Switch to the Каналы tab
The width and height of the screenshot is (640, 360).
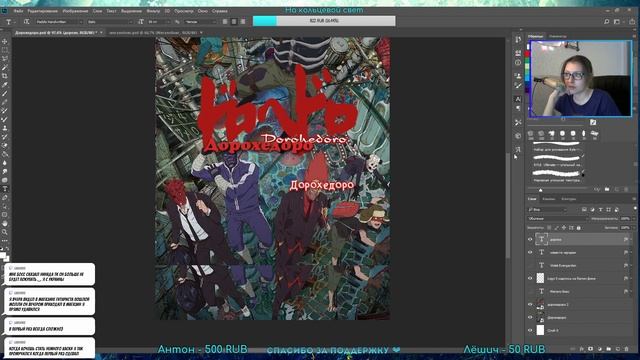[x=548, y=199]
